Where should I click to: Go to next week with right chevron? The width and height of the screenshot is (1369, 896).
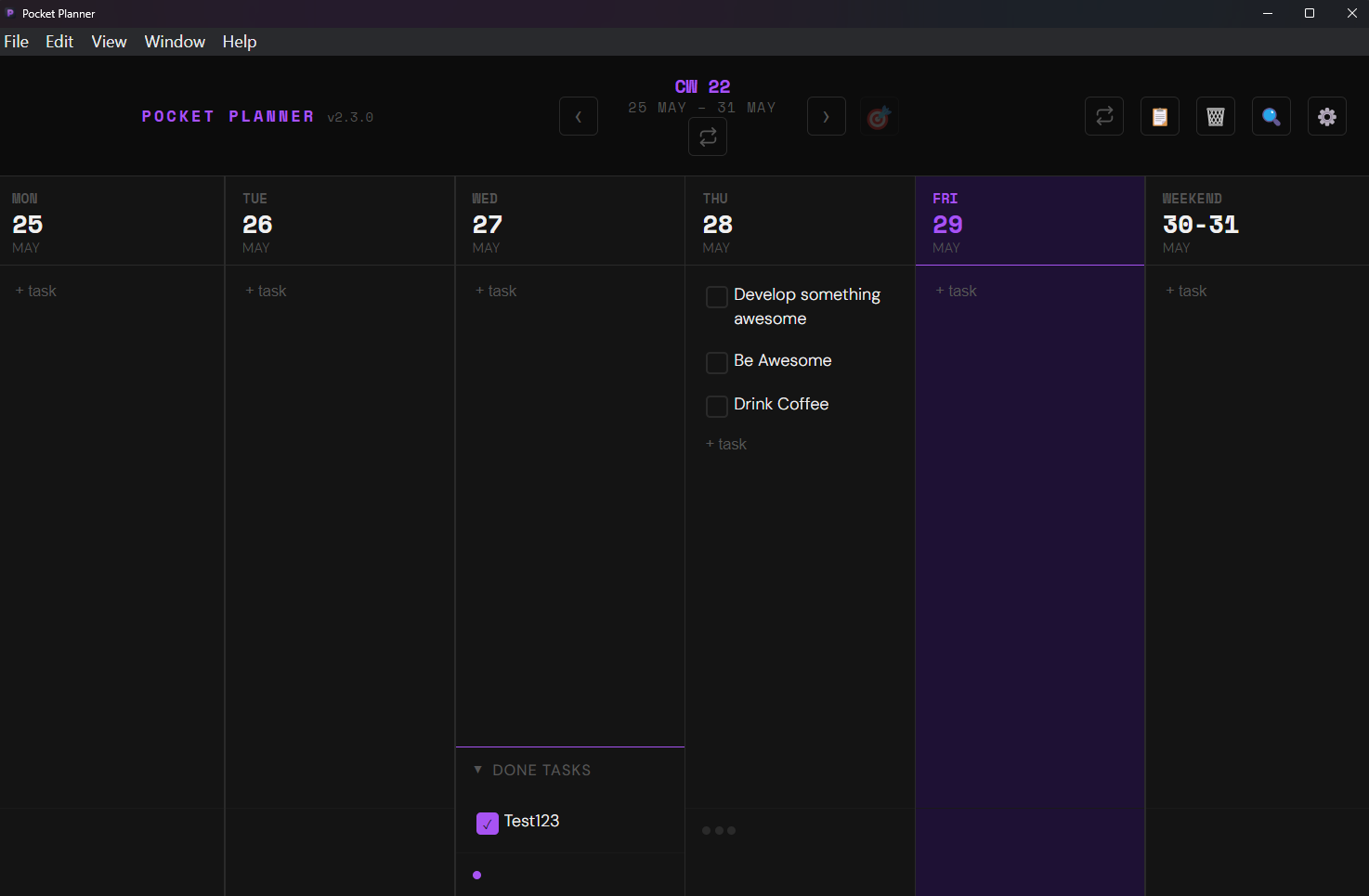[x=827, y=116]
